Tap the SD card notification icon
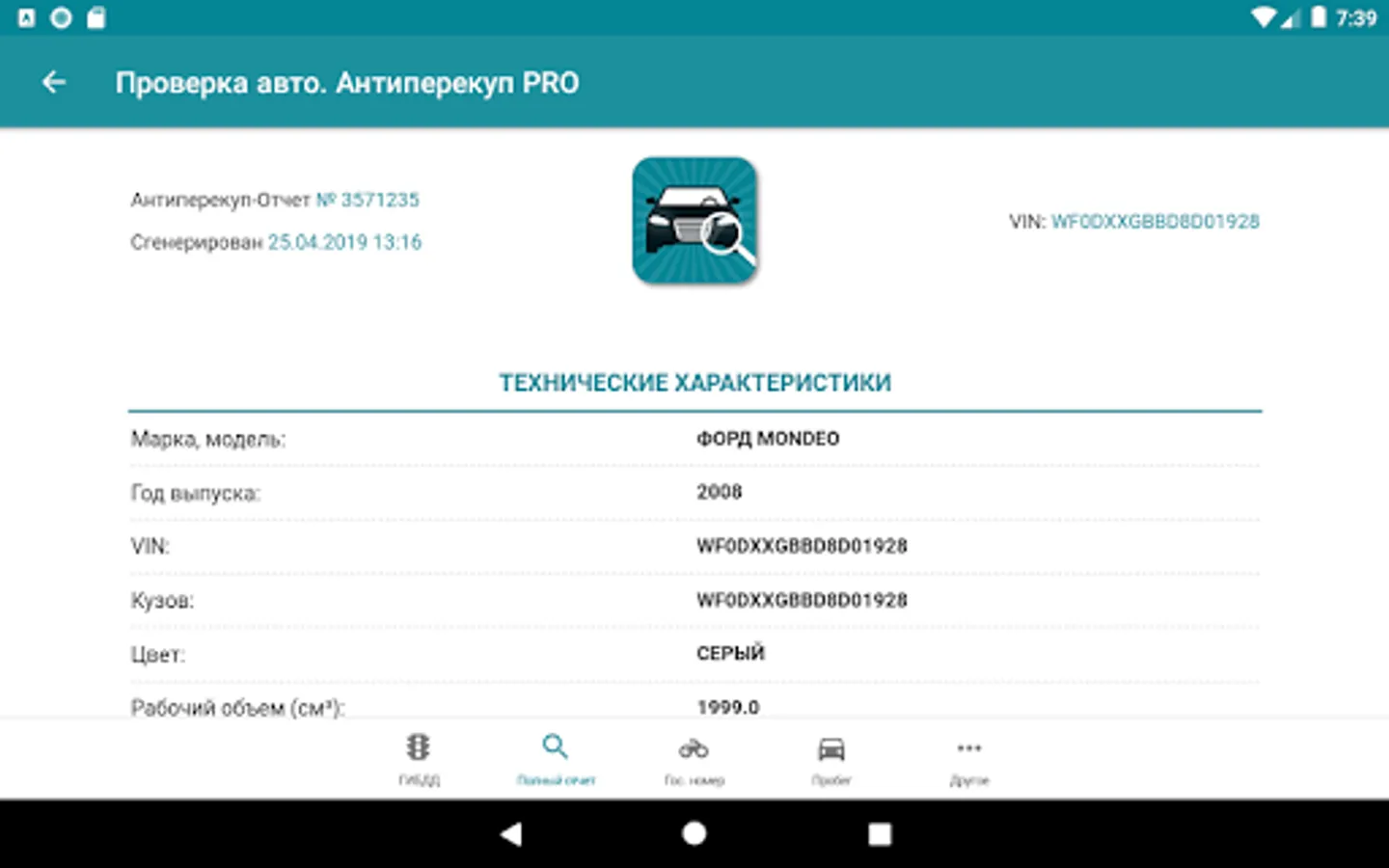This screenshot has width=1389, height=868. pos(95,17)
